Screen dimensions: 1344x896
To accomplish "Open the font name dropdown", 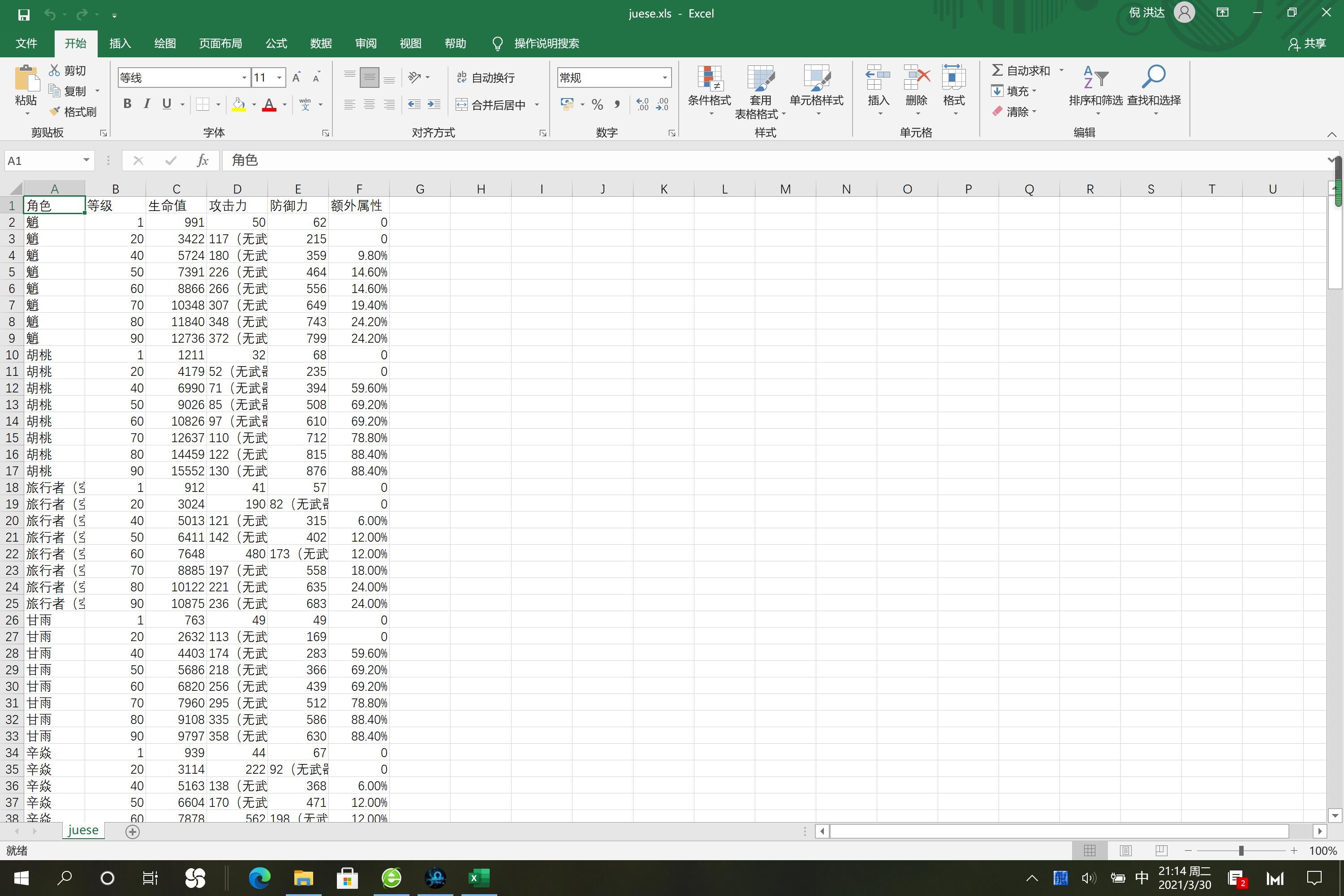I will tap(244, 78).
